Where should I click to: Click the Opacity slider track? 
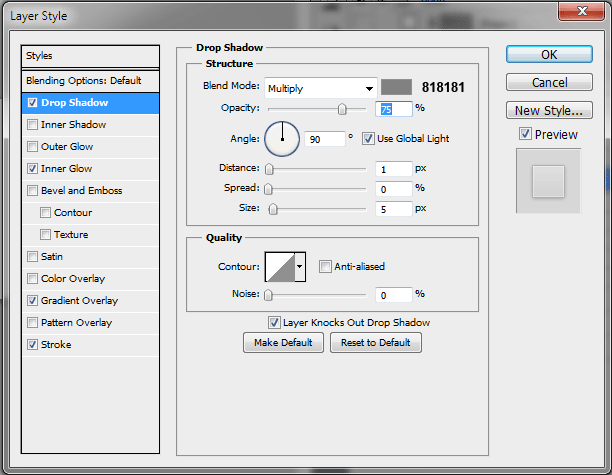click(315, 108)
